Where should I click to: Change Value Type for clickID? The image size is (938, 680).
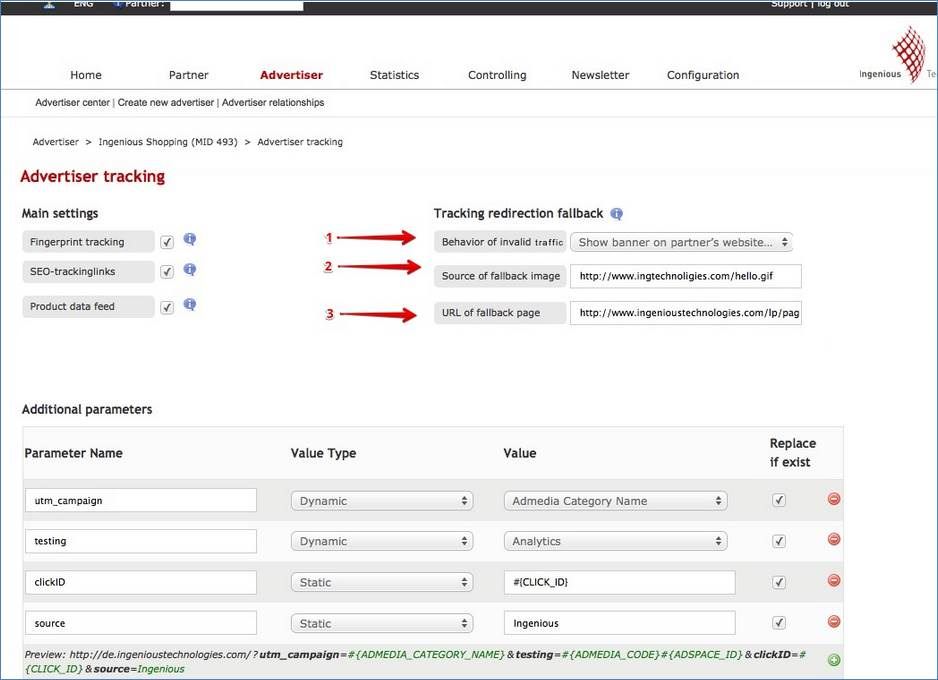tap(382, 583)
